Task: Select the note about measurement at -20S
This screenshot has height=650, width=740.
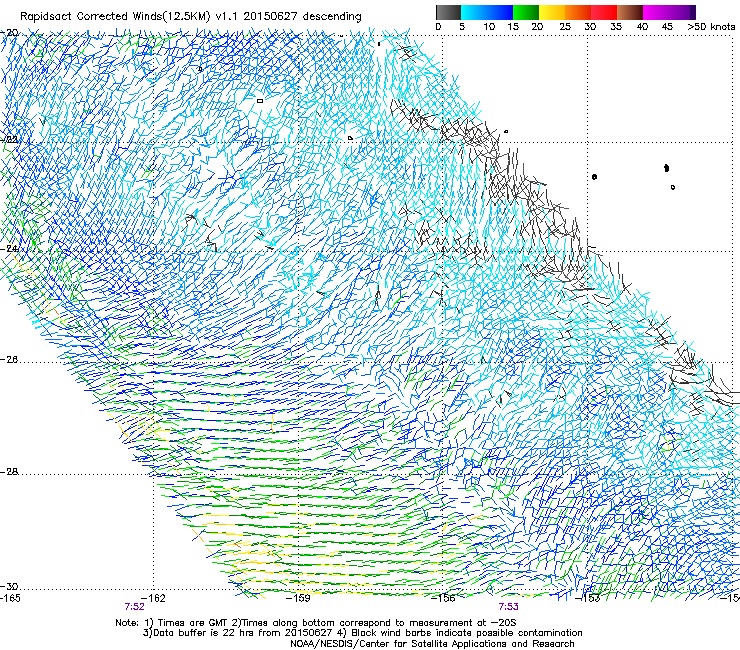Action: (374, 623)
